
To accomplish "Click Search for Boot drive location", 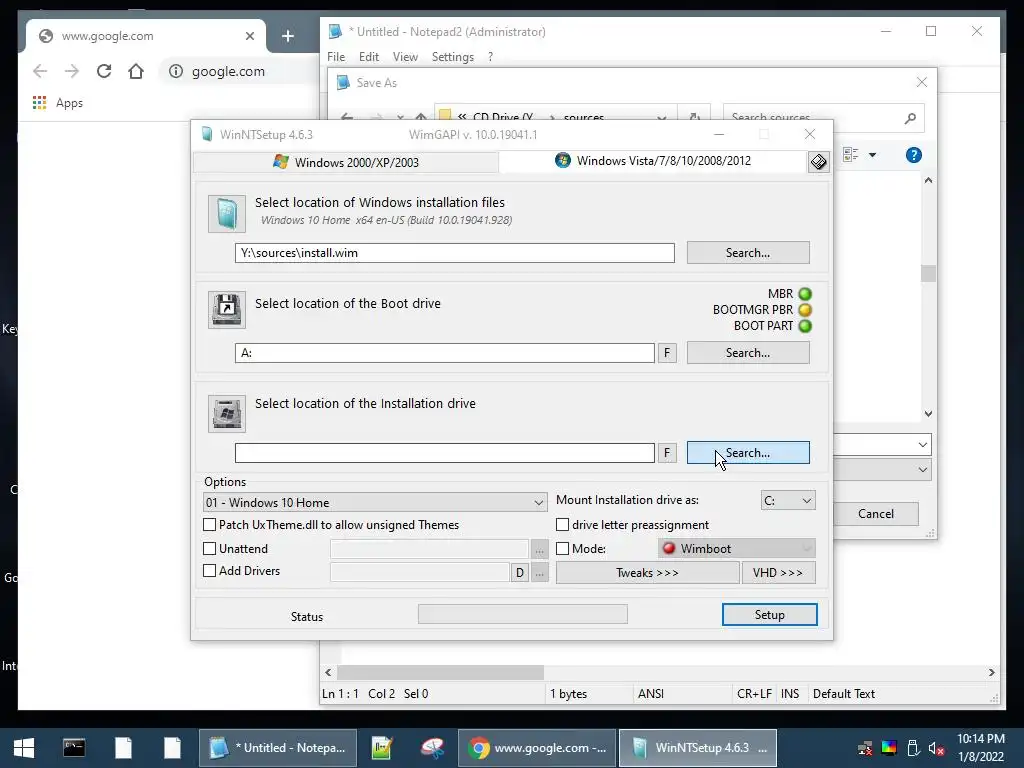I will pyautogui.click(x=748, y=353).
